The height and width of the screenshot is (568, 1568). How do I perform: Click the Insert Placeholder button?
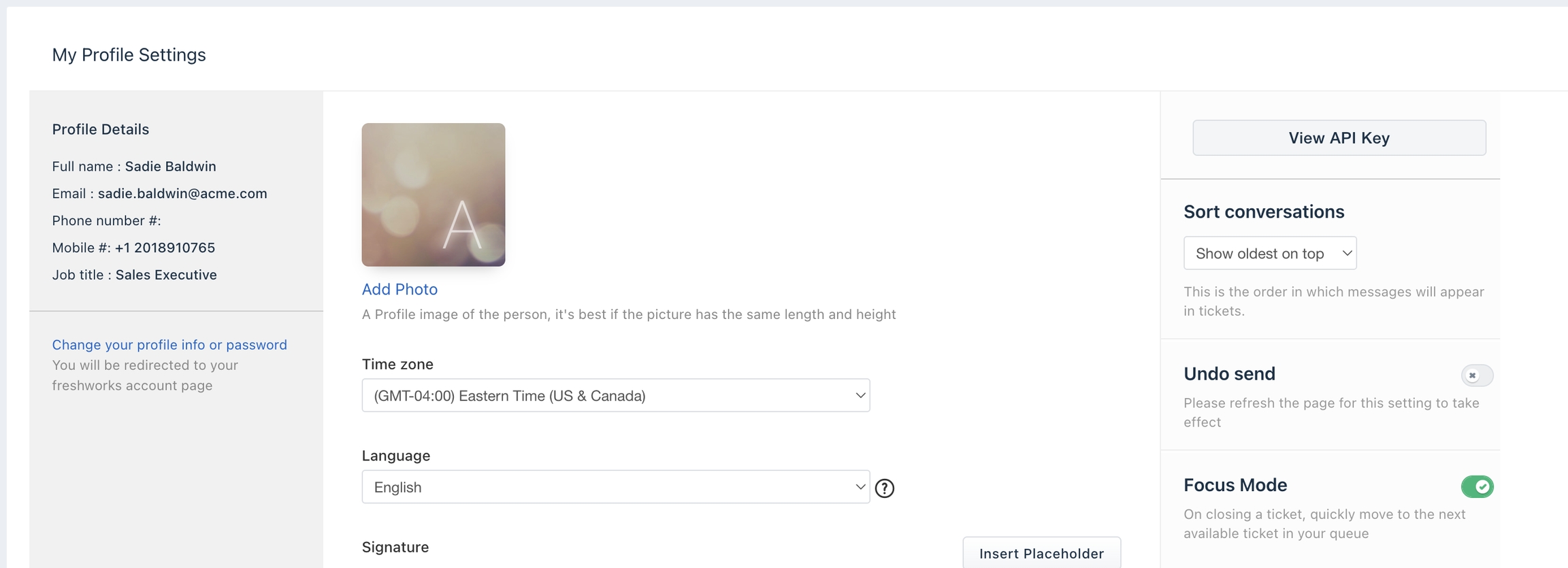tap(1041, 553)
